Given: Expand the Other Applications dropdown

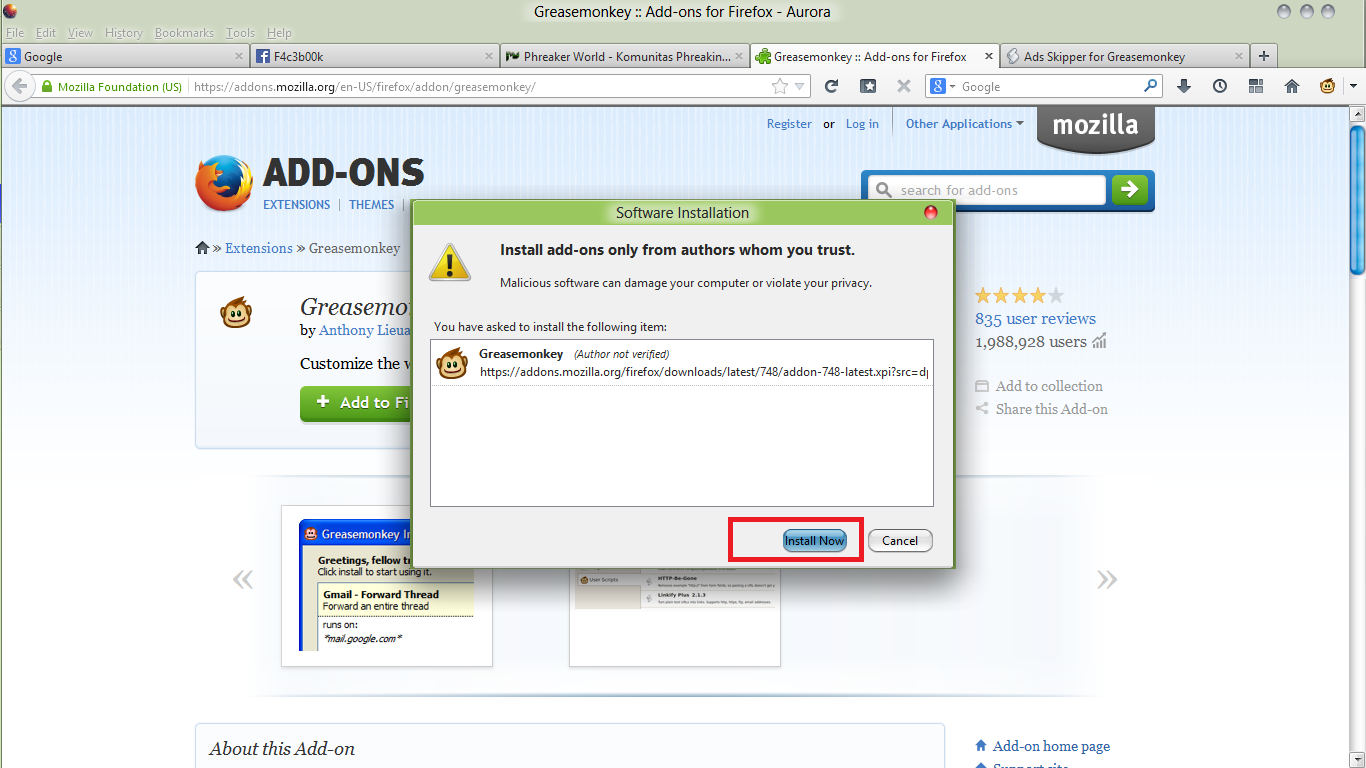Looking at the screenshot, I should point(965,124).
